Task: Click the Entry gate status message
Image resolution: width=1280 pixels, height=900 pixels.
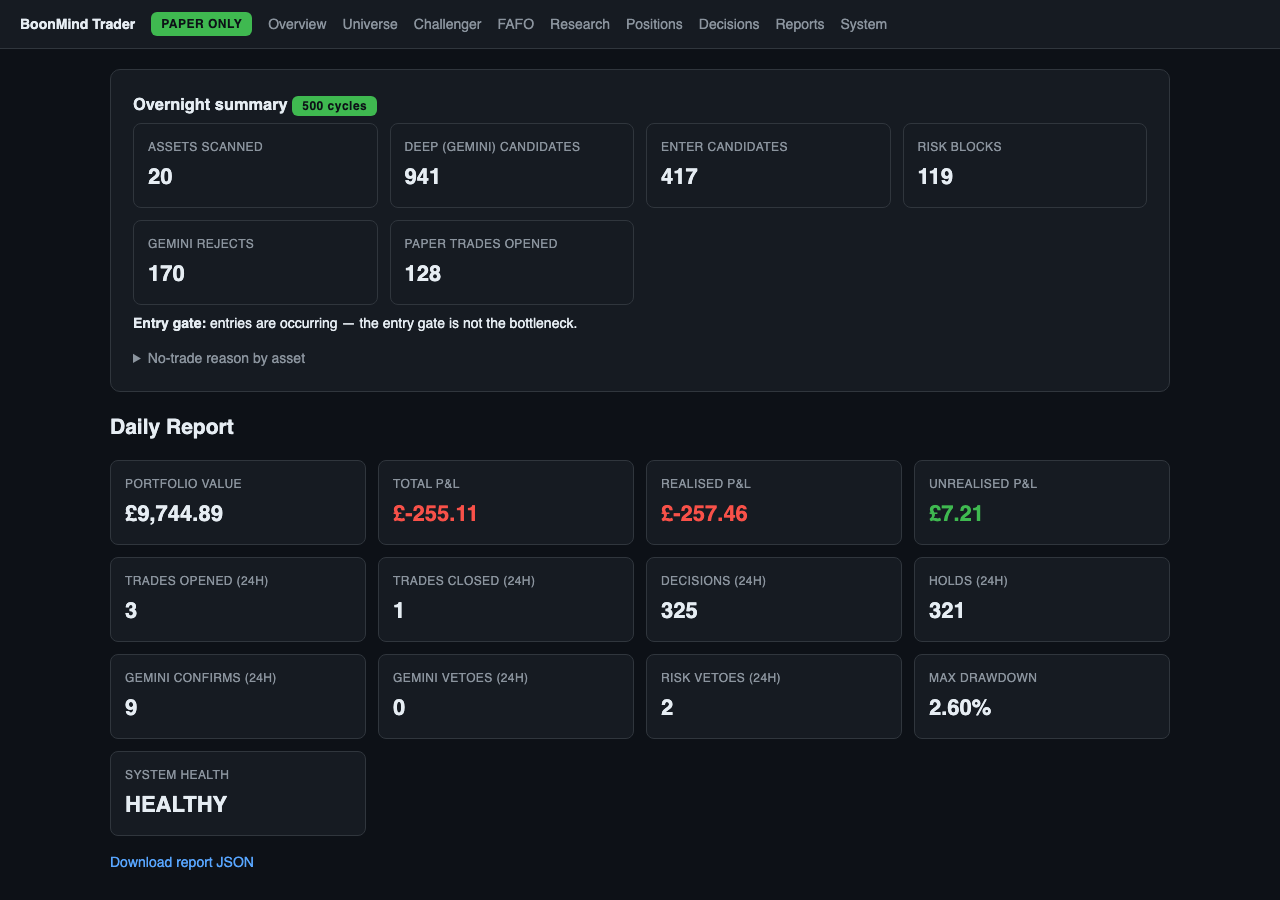Action: coord(355,323)
